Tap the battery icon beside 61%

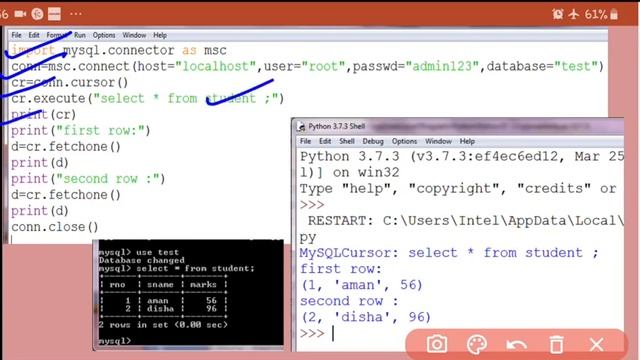point(614,14)
